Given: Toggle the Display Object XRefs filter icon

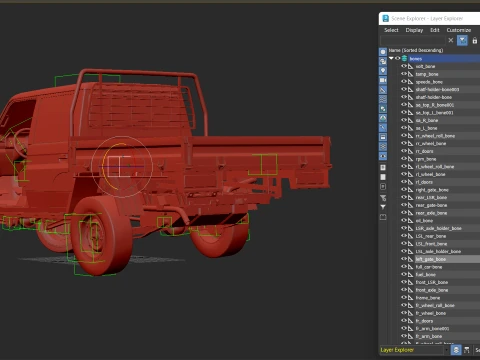Looking at the screenshot, I should click(383, 118).
